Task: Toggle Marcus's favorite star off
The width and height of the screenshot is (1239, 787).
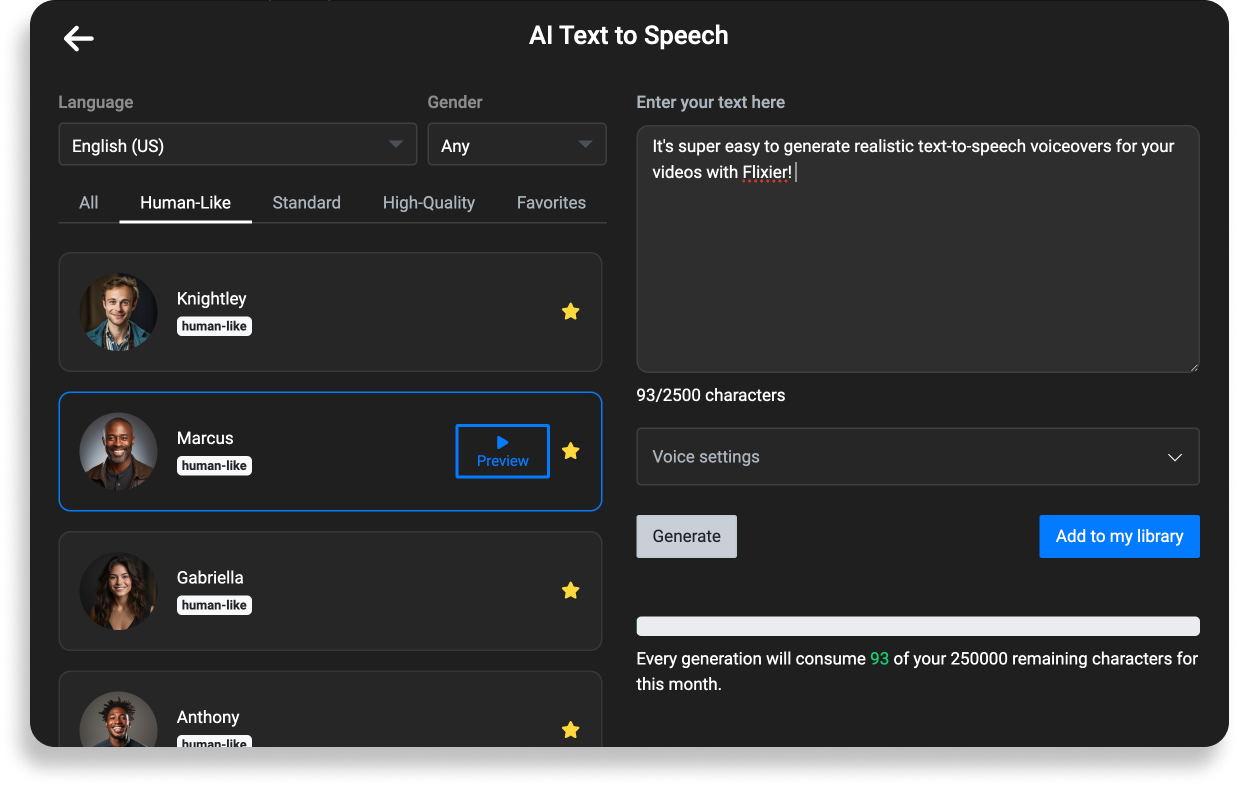Action: click(570, 451)
